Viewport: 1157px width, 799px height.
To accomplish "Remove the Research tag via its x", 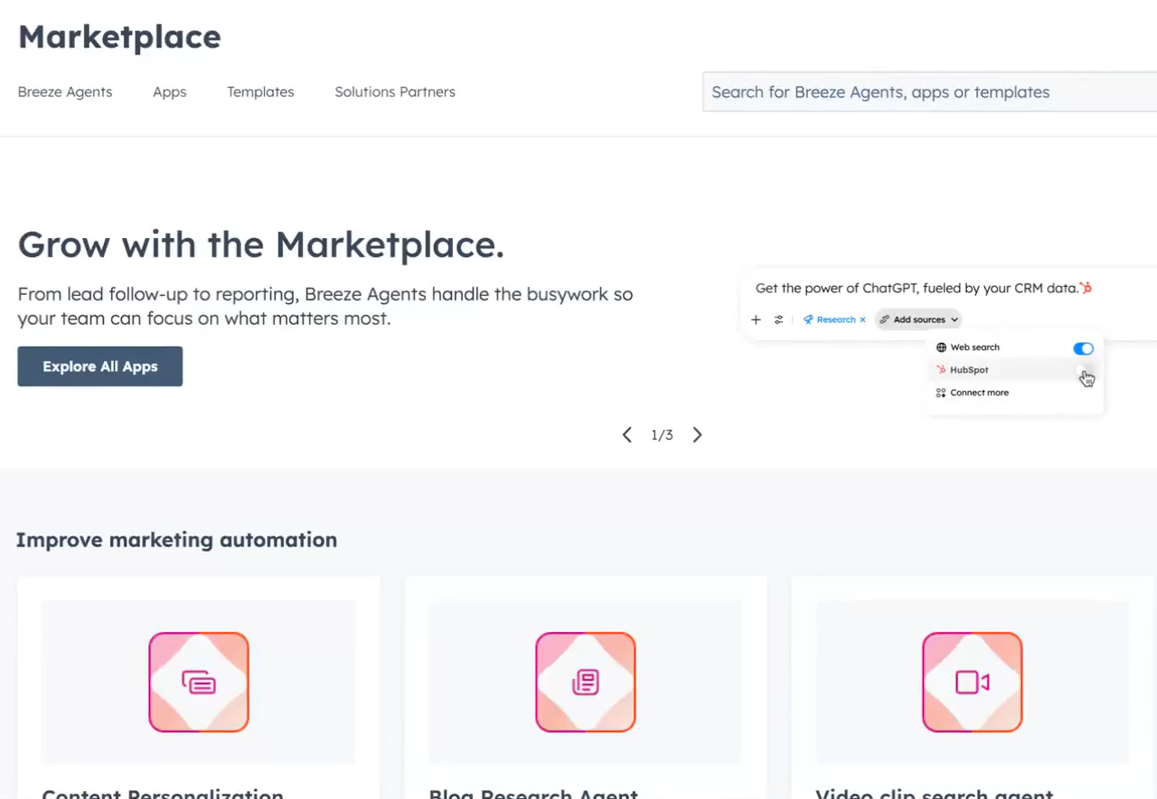I will click(863, 320).
